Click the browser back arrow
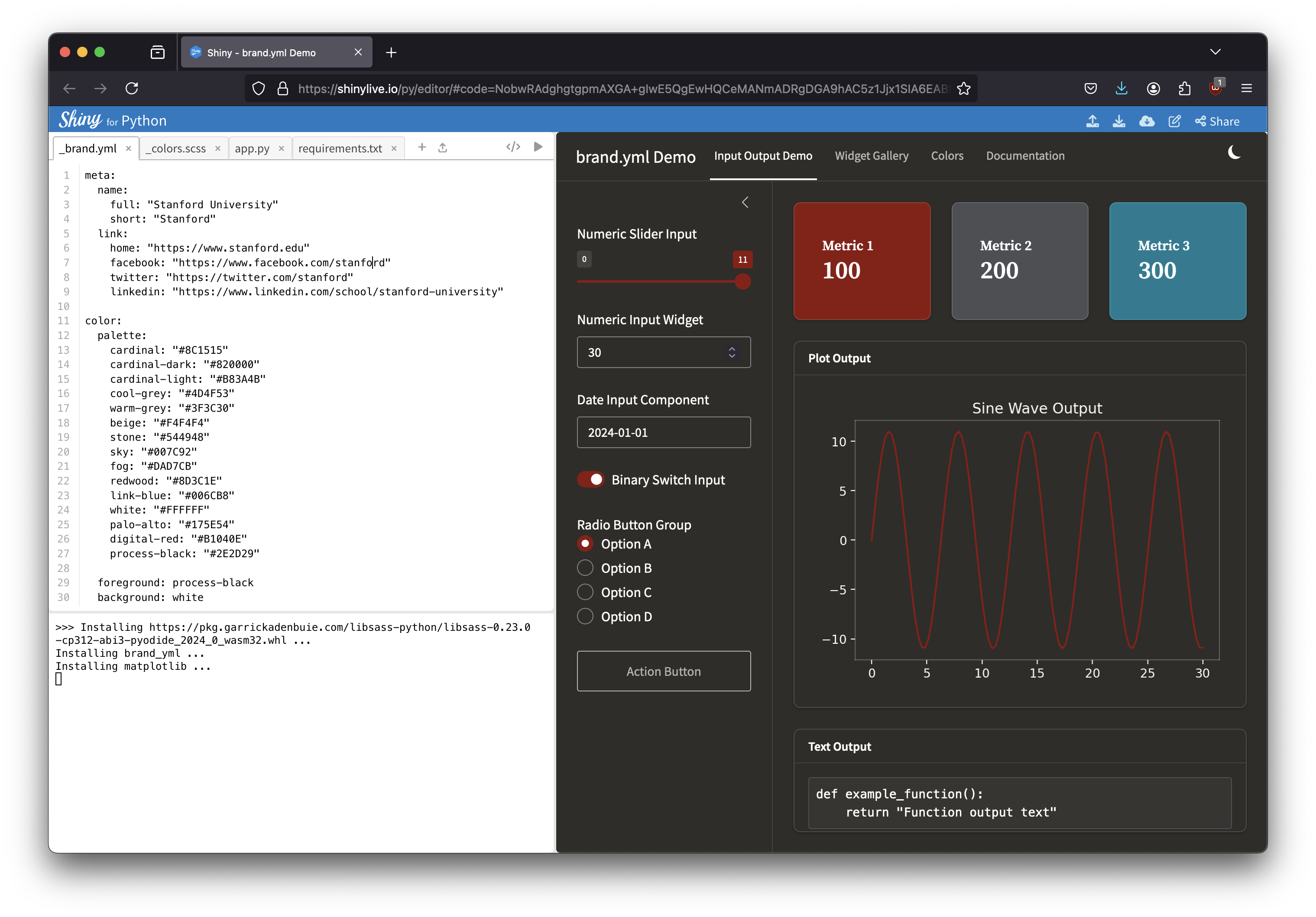 tap(69, 88)
